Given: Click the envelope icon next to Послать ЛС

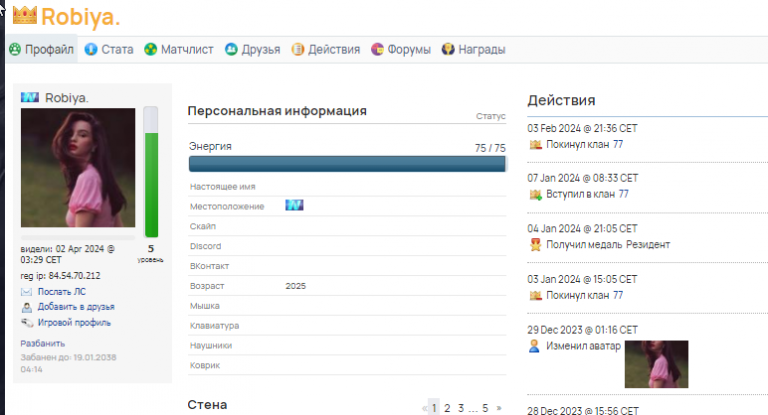Looking at the screenshot, I should tap(26, 292).
